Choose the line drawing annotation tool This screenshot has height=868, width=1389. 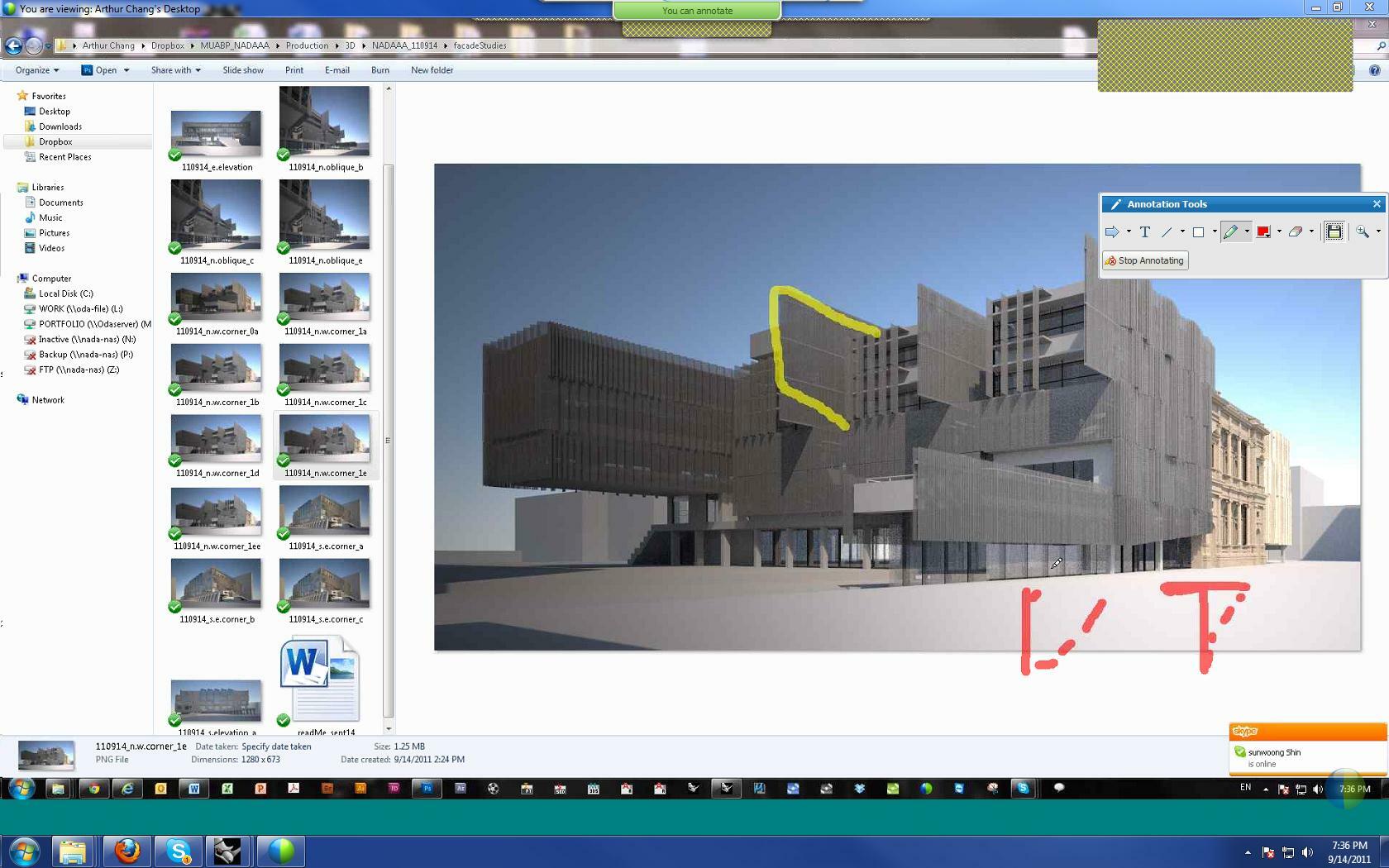tap(1167, 232)
